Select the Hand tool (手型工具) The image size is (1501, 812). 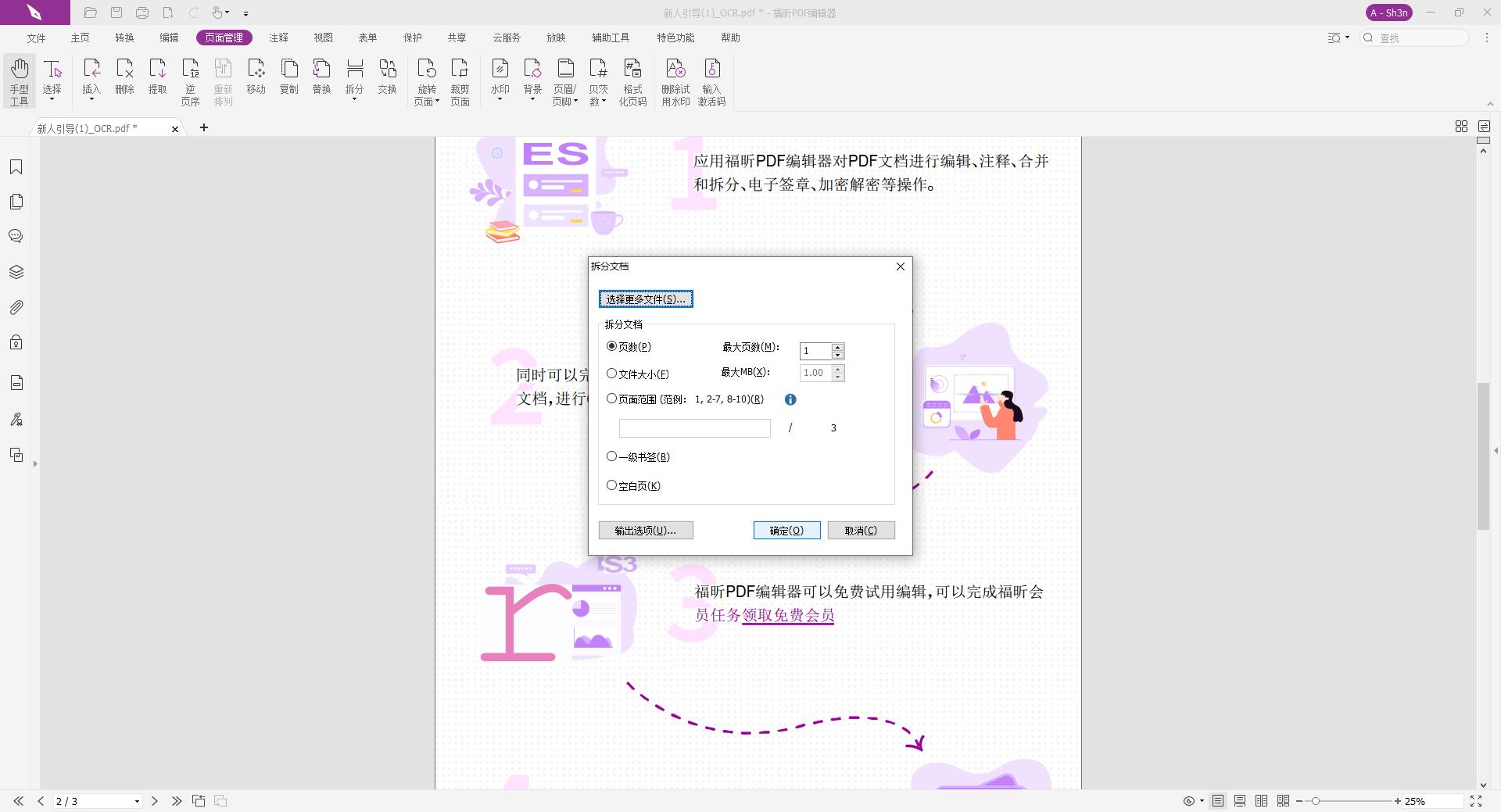[x=19, y=80]
